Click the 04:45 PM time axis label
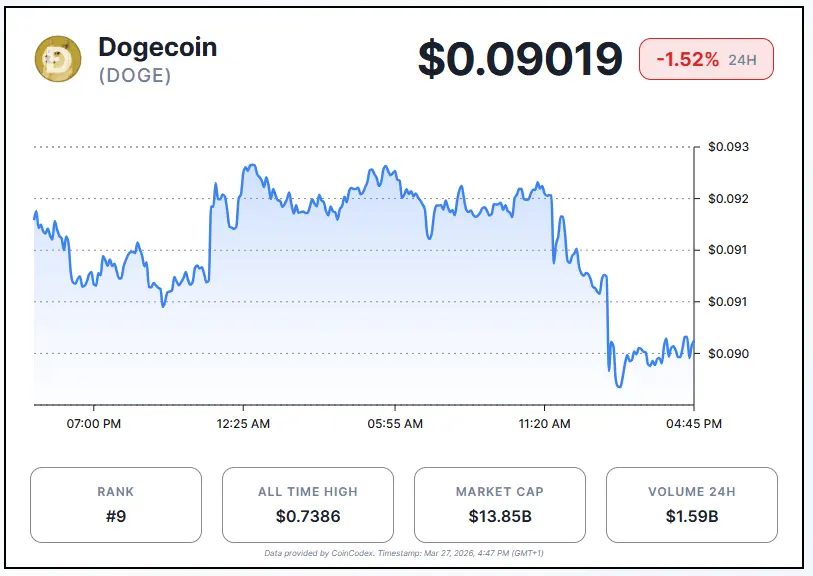Screen dimensions: 813x576 click(693, 424)
